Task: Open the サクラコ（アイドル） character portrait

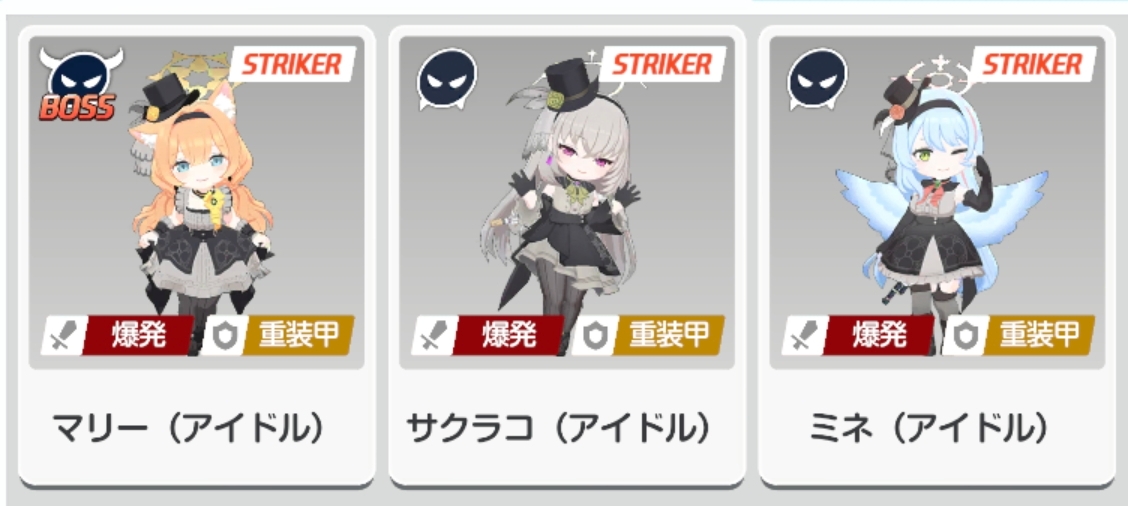Action: click(567, 203)
